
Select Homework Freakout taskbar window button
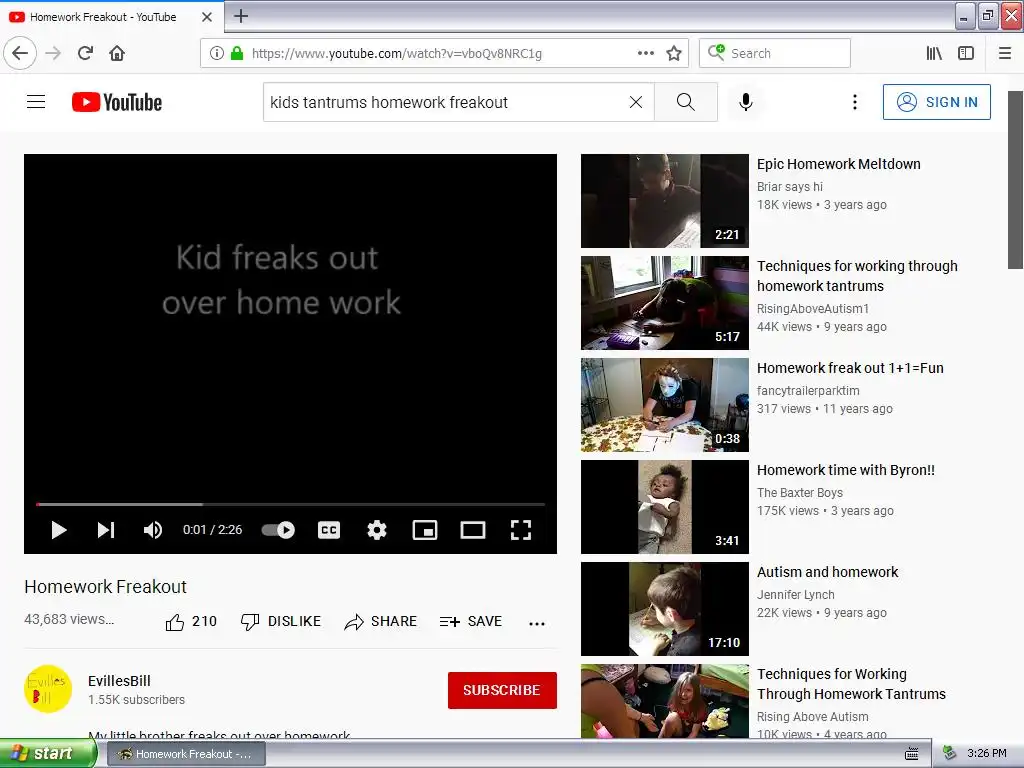186,754
